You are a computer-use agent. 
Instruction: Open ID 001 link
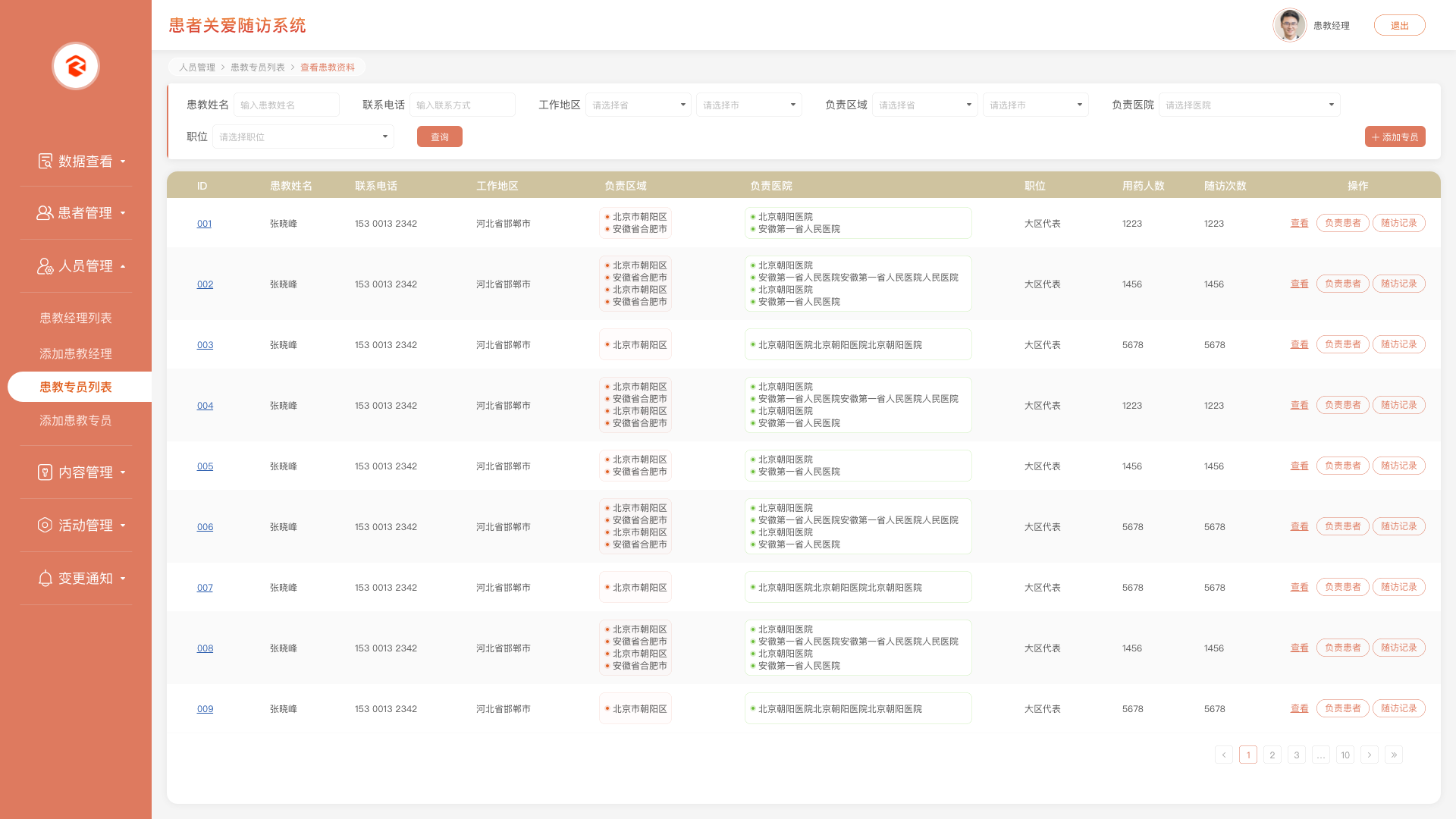pyautogui.click(x=204, y=224)
